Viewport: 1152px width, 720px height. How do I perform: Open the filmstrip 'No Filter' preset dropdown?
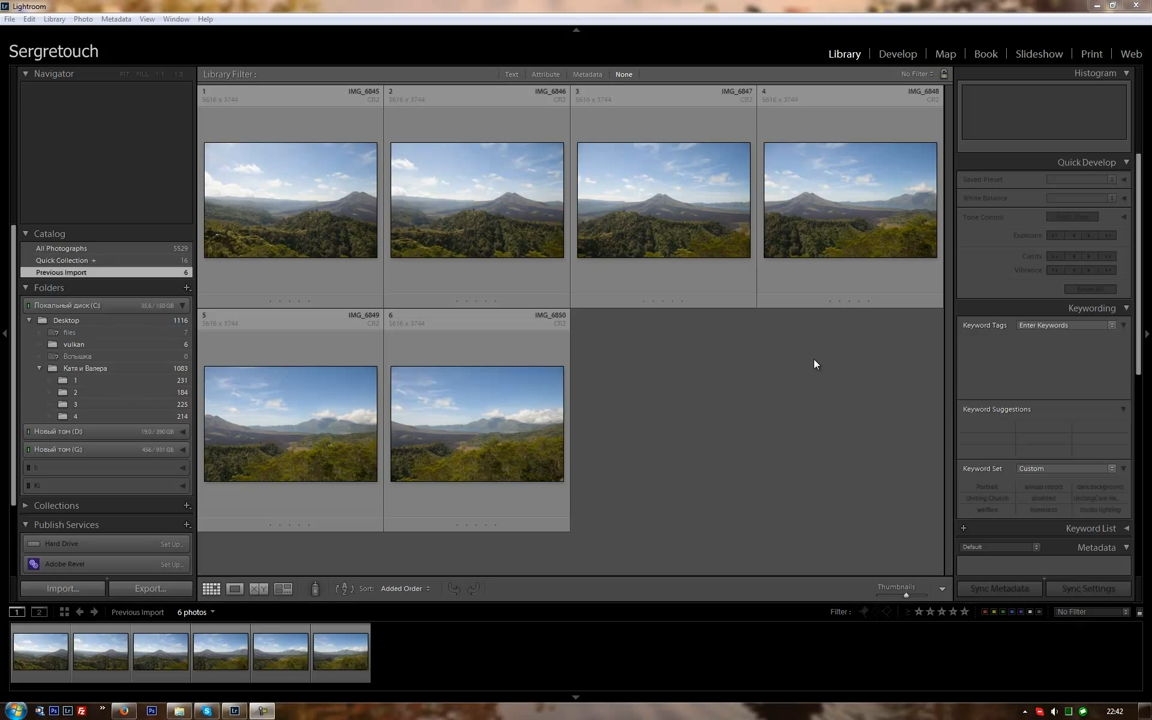pyautogui.click(x=1092, y=612)
